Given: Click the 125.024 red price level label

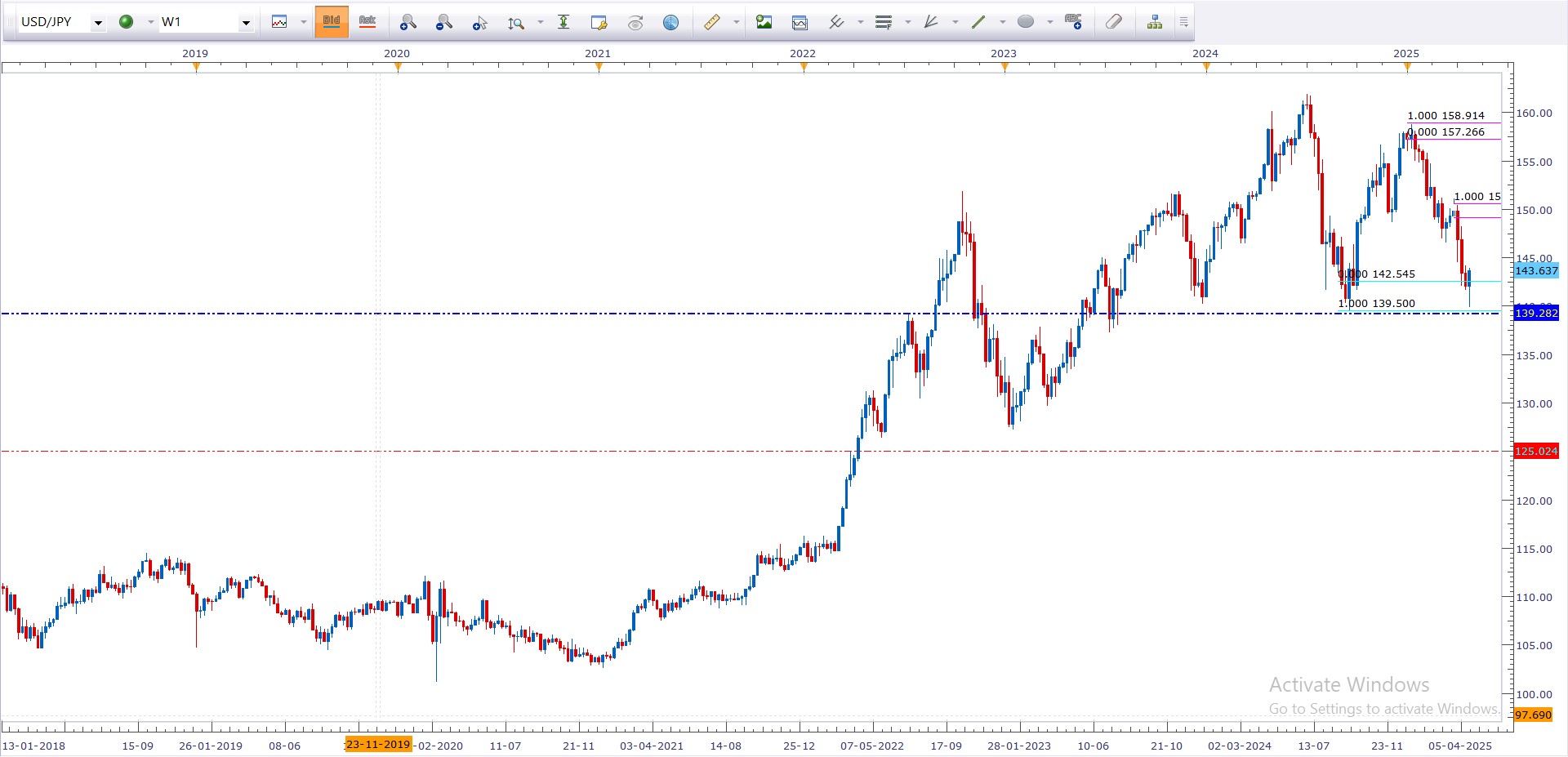Looking at the screenshot, I should (1536, 452).
